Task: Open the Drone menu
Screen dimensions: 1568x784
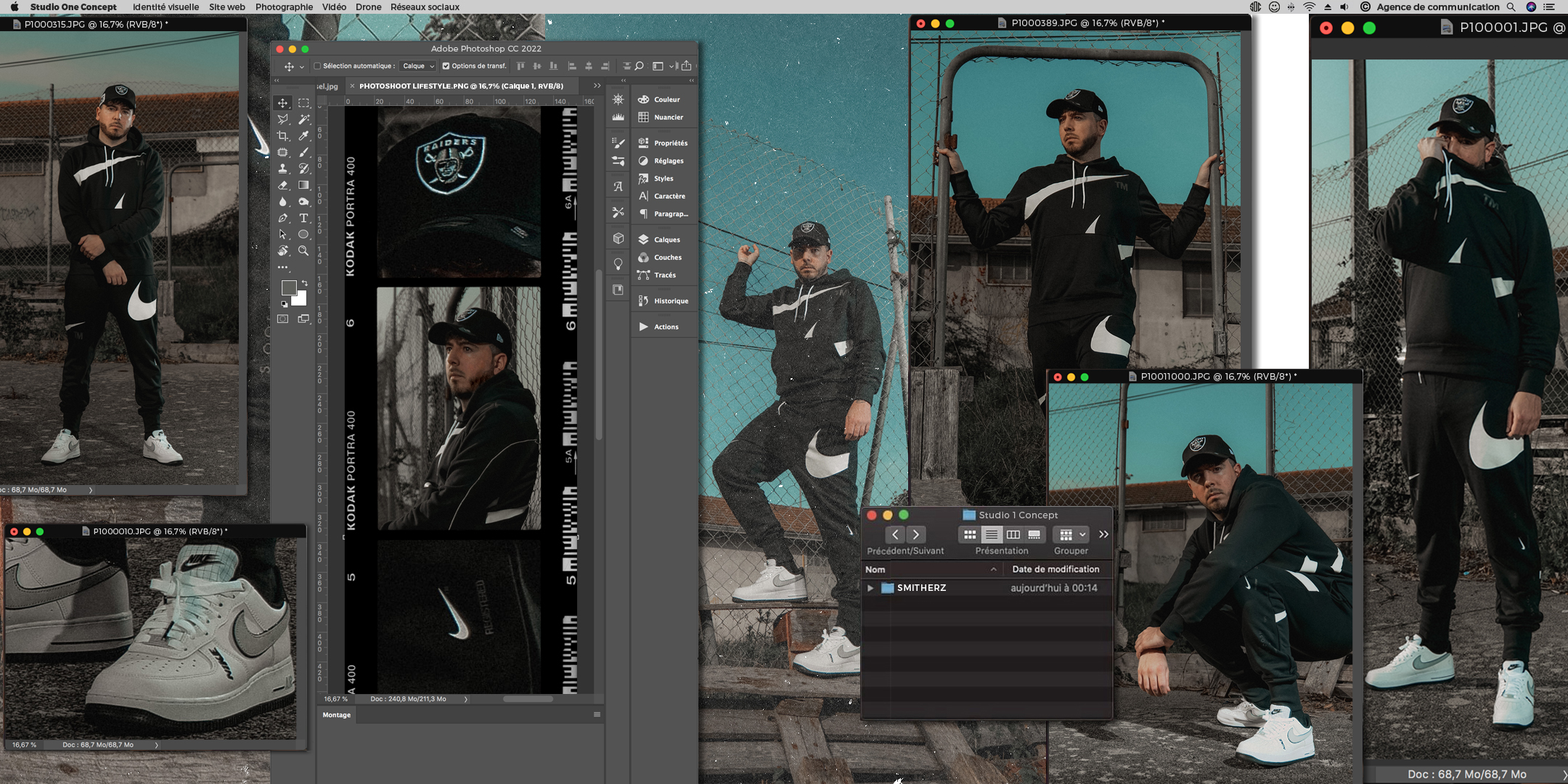Action: pyautogui.click(x=368, y=7)
